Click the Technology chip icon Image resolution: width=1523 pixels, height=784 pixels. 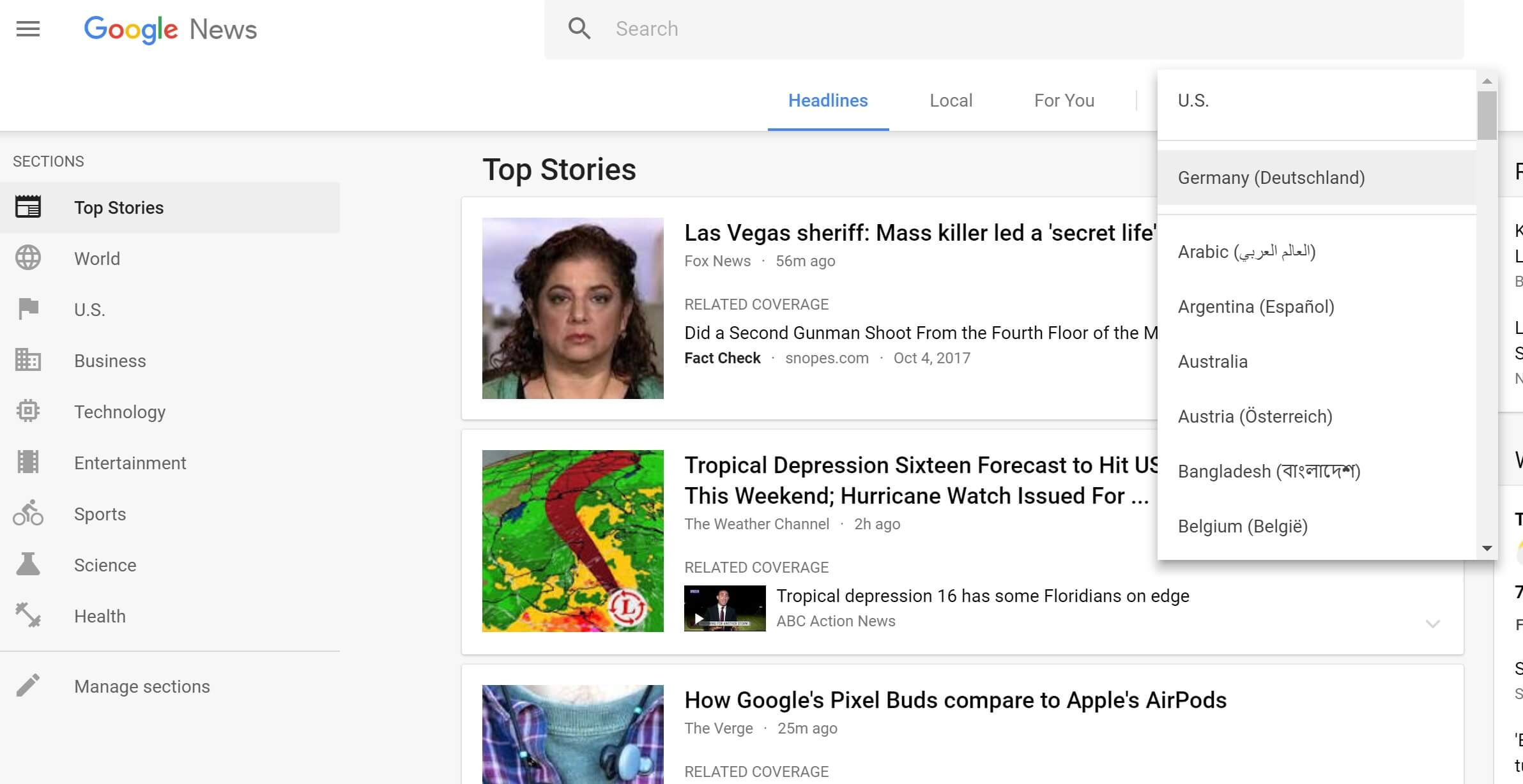coord(28,411)
